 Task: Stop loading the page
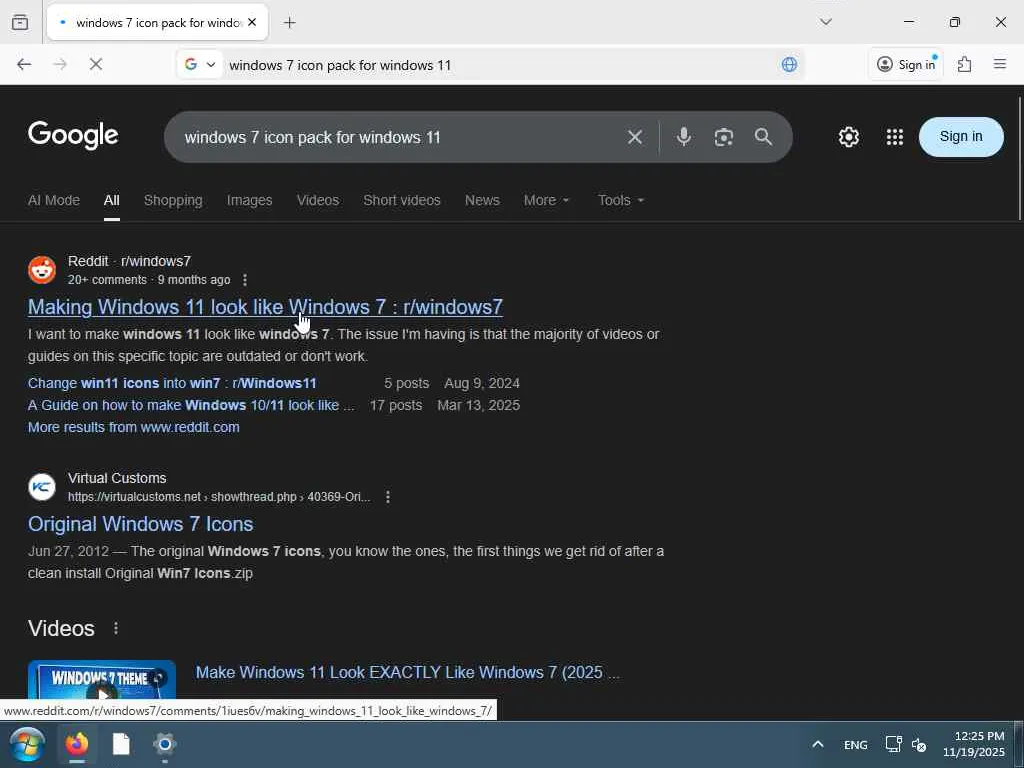[96, 64]
